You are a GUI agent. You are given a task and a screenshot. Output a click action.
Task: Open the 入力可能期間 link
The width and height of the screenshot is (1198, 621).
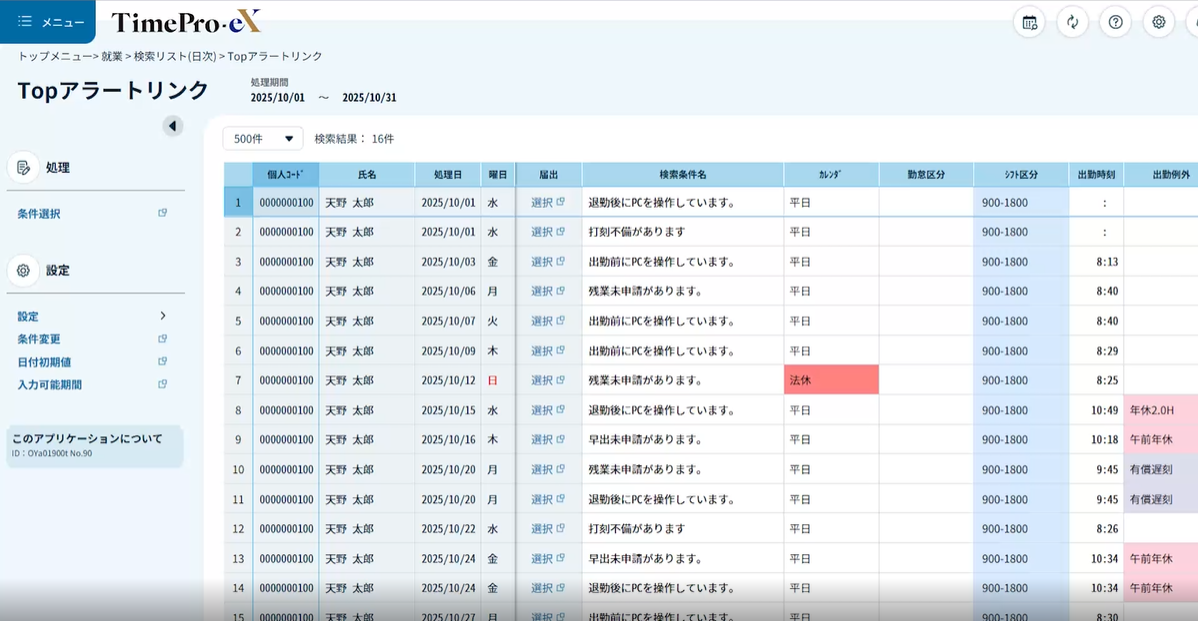tap(49, 384)
